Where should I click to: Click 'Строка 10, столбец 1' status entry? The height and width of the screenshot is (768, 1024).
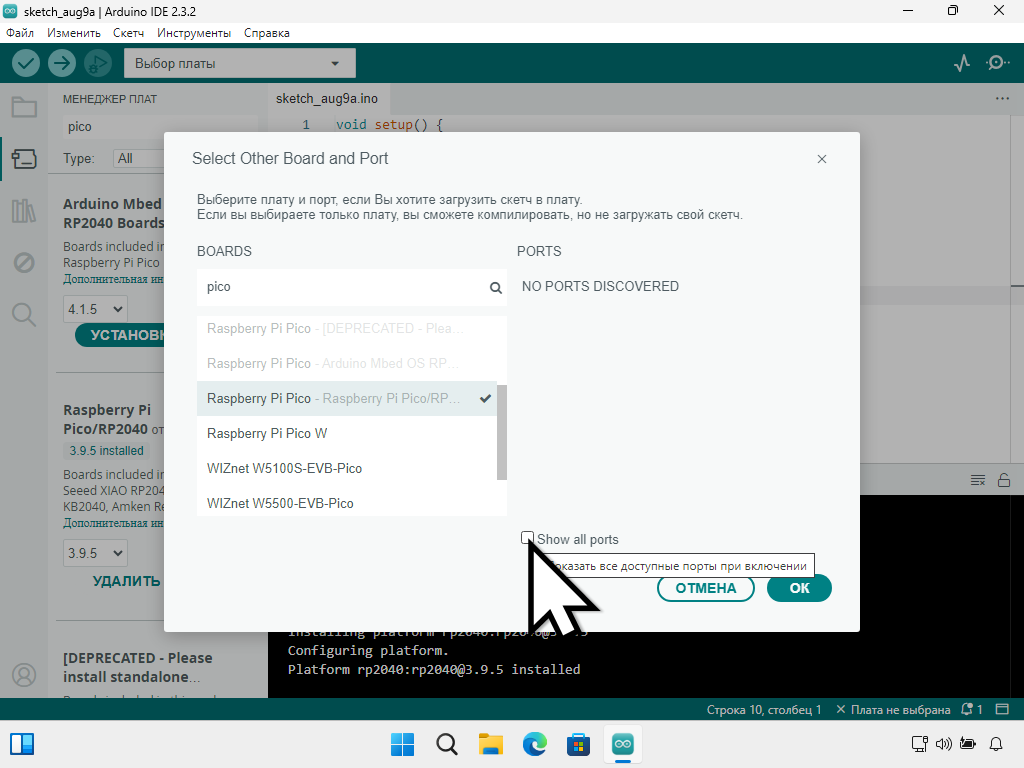[x=764, y=709]
